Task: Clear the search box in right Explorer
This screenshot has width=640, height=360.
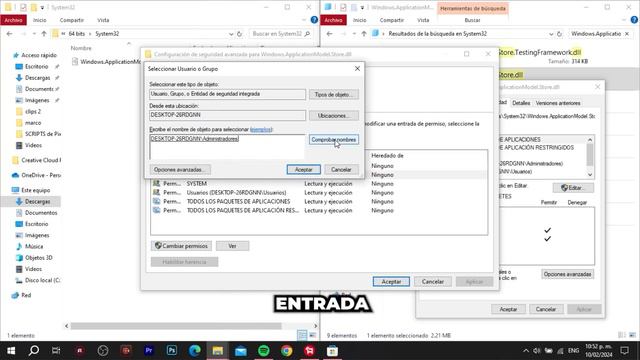Action: click(627, 34)
